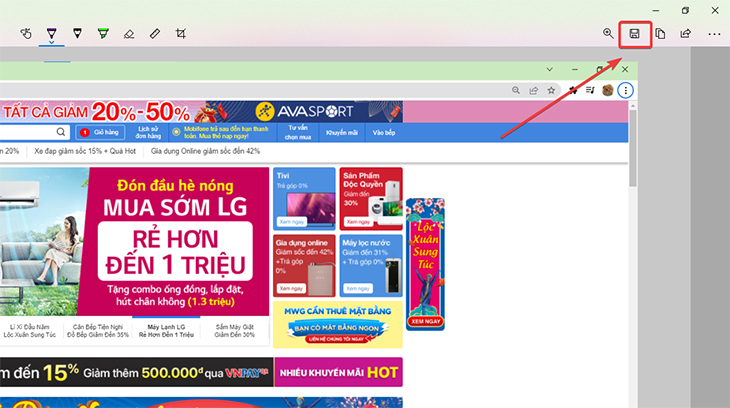
Task: Open the Giỏ hàng cart button
Action: pyautogui.click(x=100, y=132)
